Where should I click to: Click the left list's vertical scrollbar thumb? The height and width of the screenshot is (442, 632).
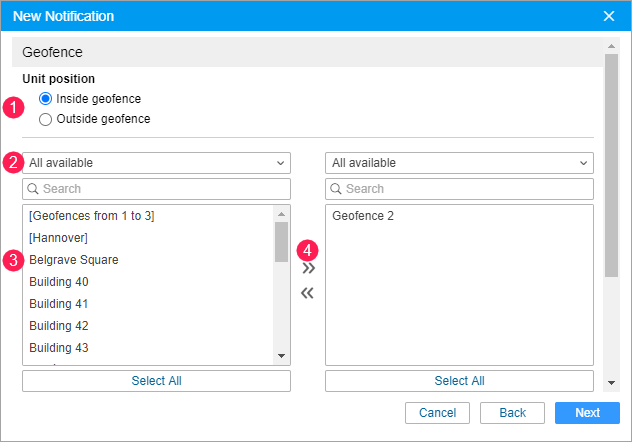[281, 241]
